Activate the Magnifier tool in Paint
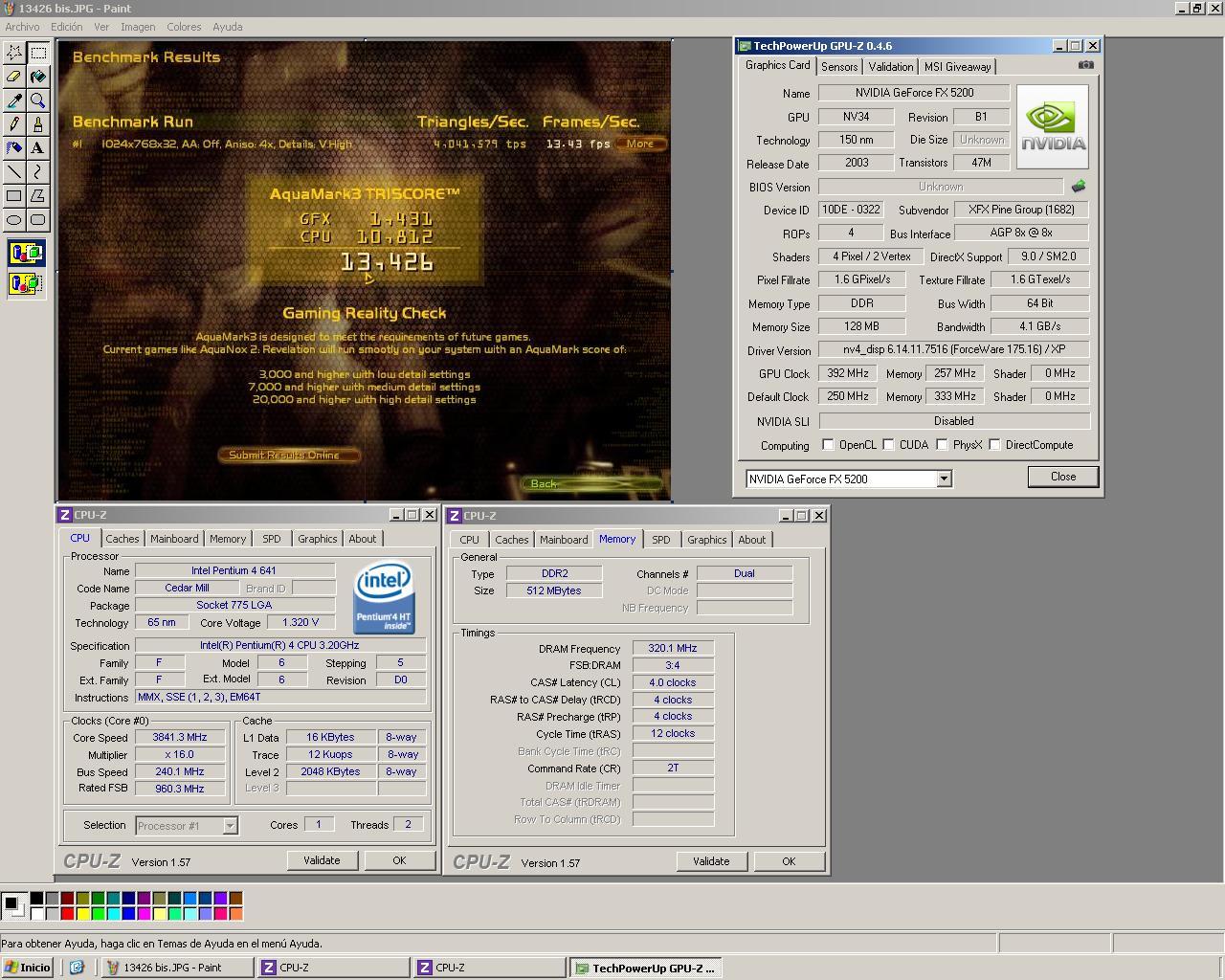The image size is (1225, 980). 38,100
